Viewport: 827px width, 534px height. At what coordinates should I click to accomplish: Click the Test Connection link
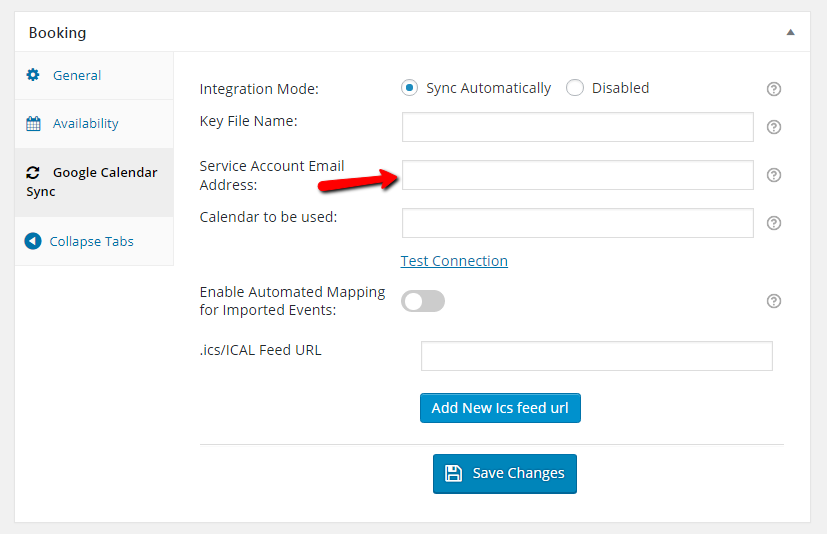click(x=454, y=261)
